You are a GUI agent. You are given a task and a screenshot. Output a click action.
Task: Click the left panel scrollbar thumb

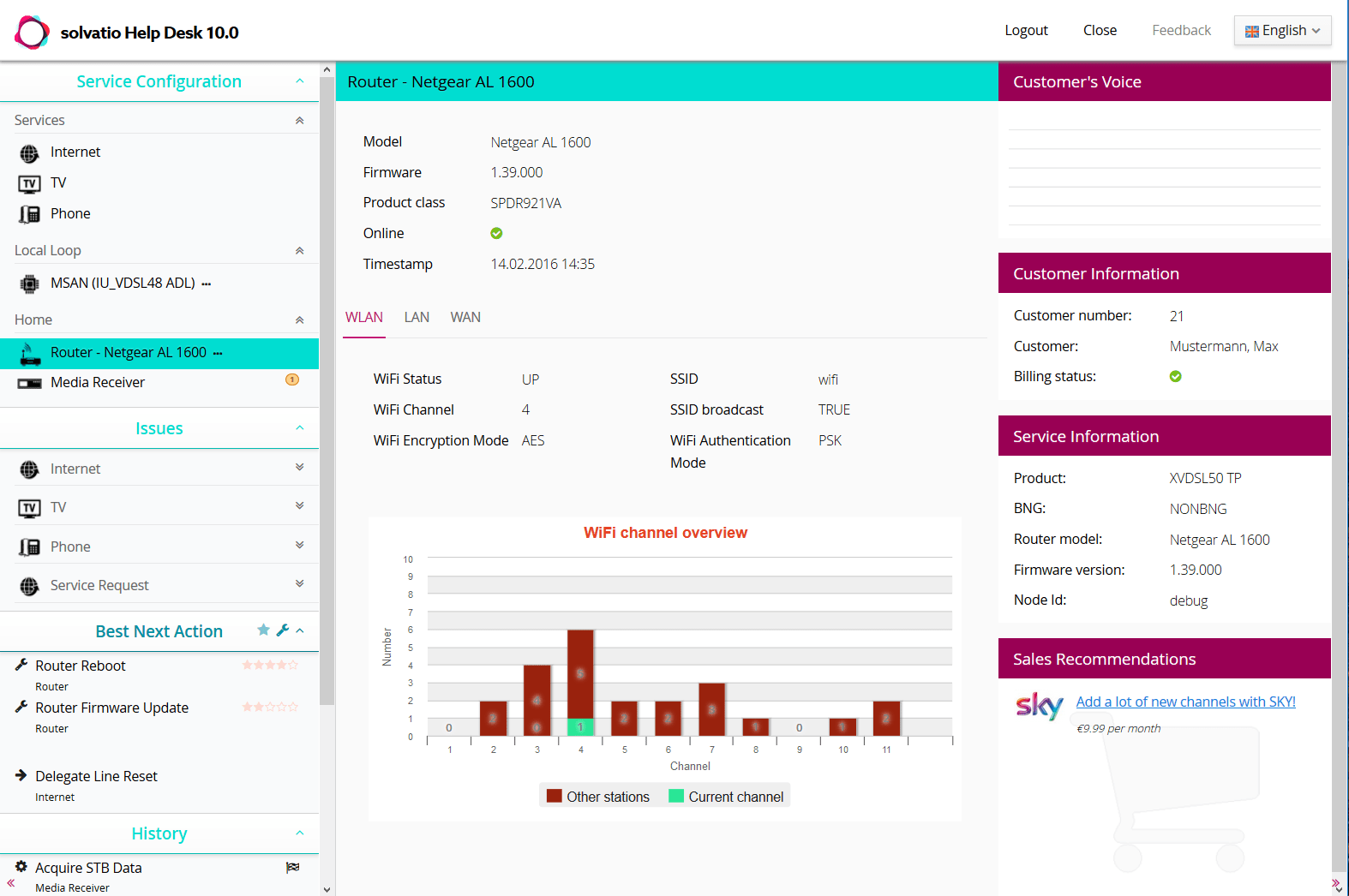[x=327, y=391]
